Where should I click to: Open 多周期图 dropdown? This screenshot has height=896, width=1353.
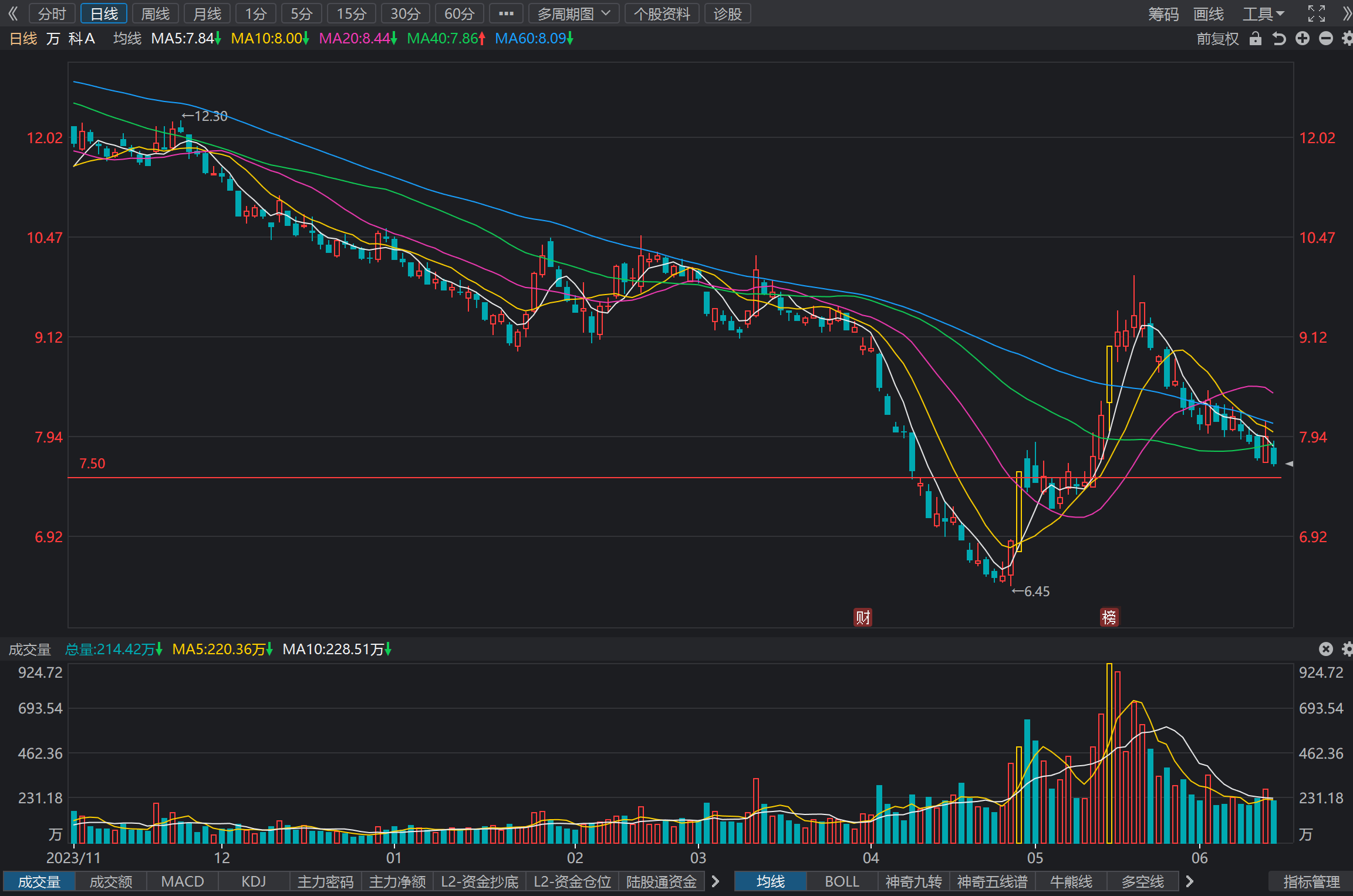click(574, 13)
